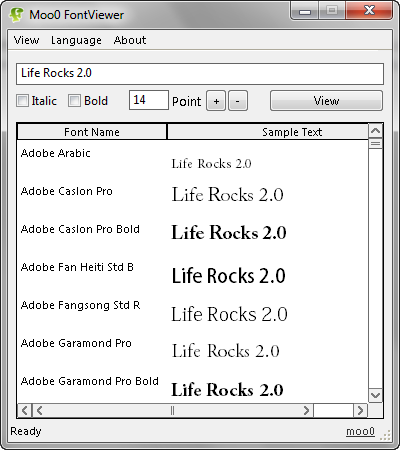
Task: Open the About menu
Action: click(x=130, y=40)
